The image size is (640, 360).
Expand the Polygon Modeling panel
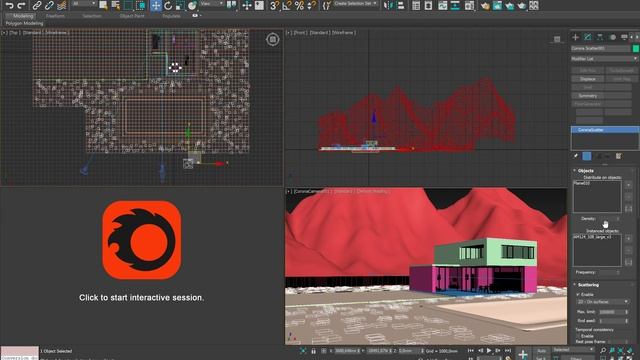24,23
